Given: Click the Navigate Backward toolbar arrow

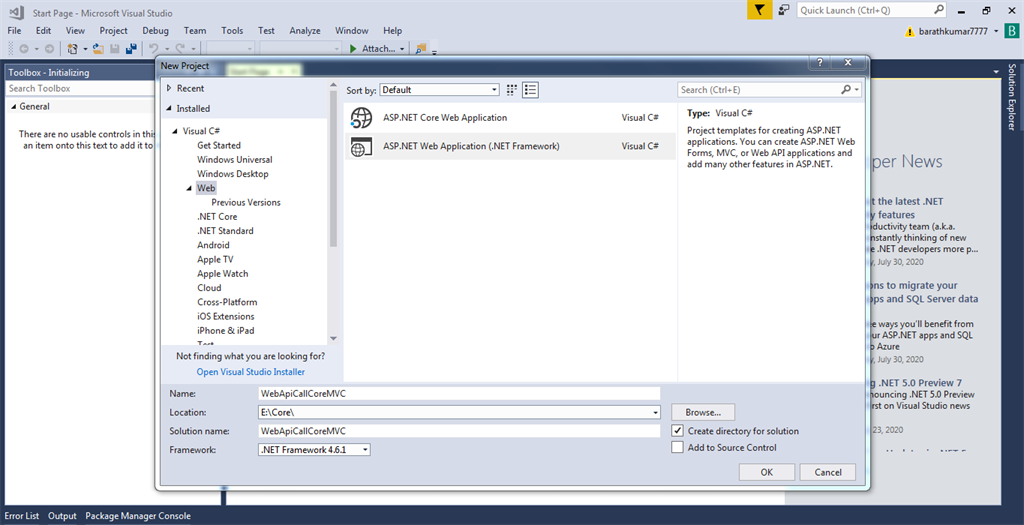Looking at the screenshot, I should click(x=24, y=49).
